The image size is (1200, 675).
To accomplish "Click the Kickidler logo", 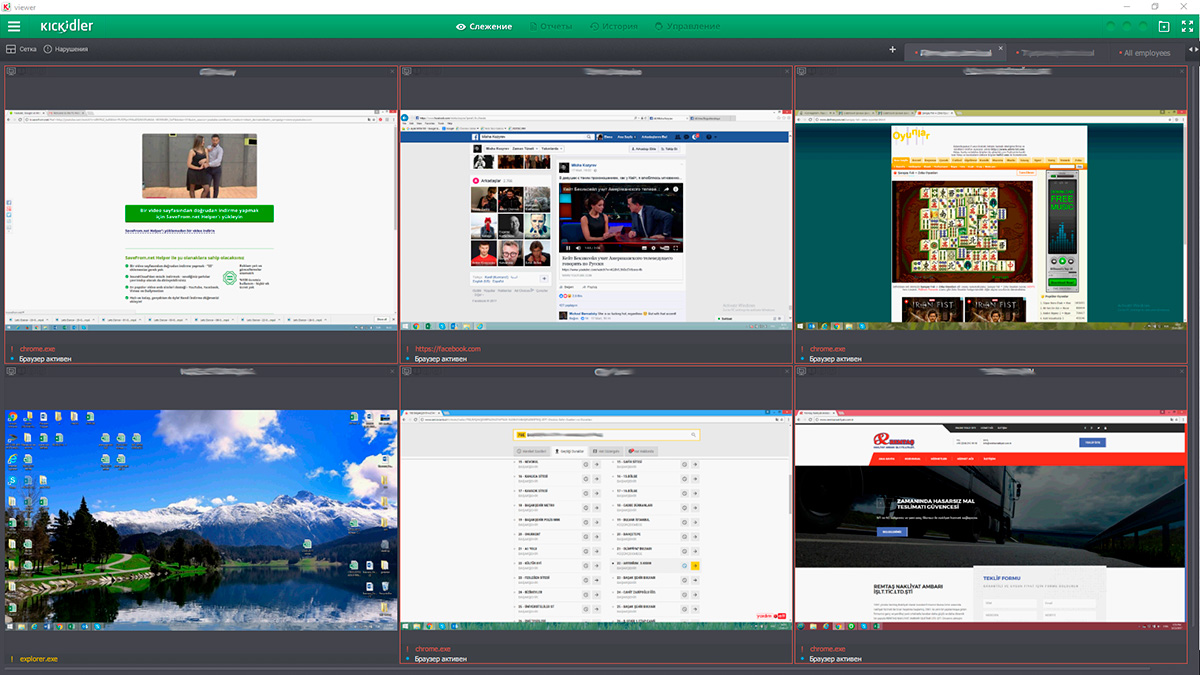I will pos(66,26).
